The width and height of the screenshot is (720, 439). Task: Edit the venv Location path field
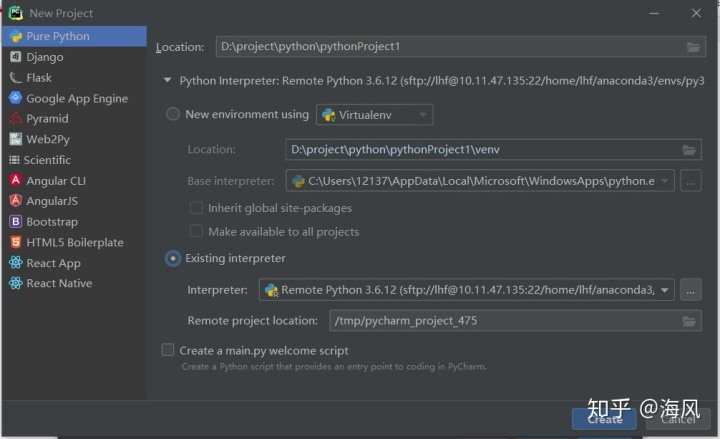coord(493,150)
